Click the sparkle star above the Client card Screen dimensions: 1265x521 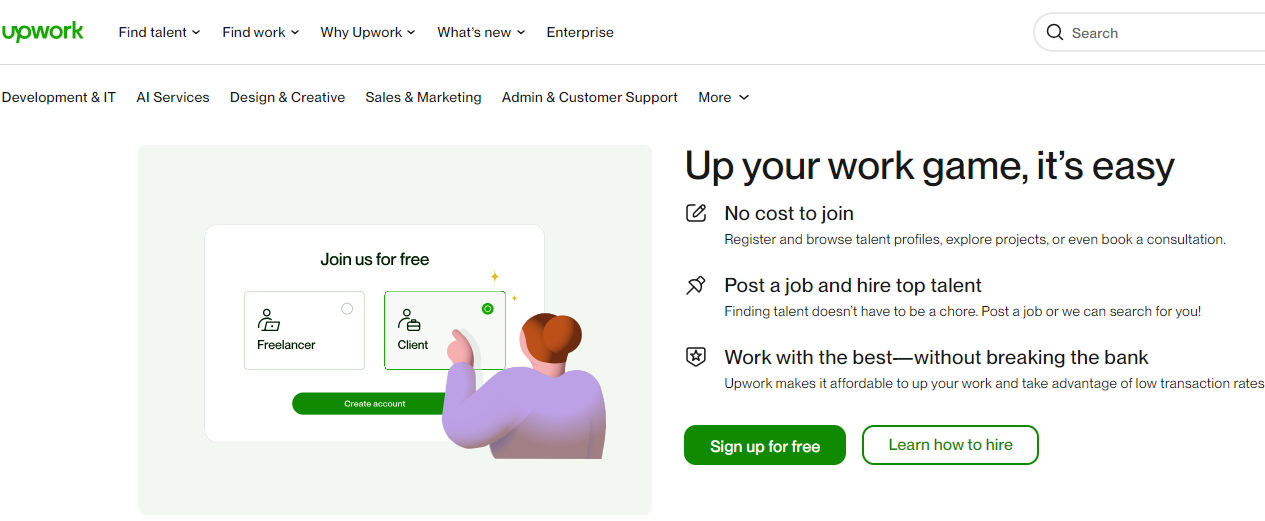pyautogui.click(x=494, y=277)
